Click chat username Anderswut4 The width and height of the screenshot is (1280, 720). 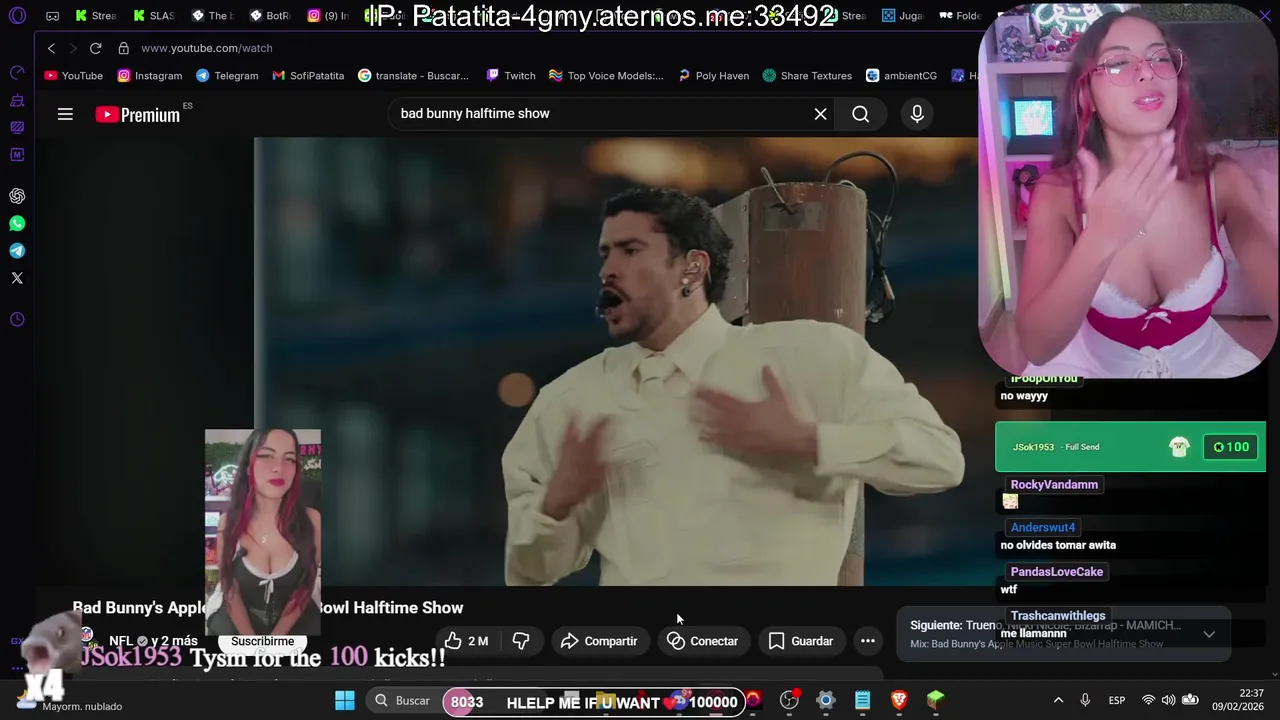(x=1043, y=528)
